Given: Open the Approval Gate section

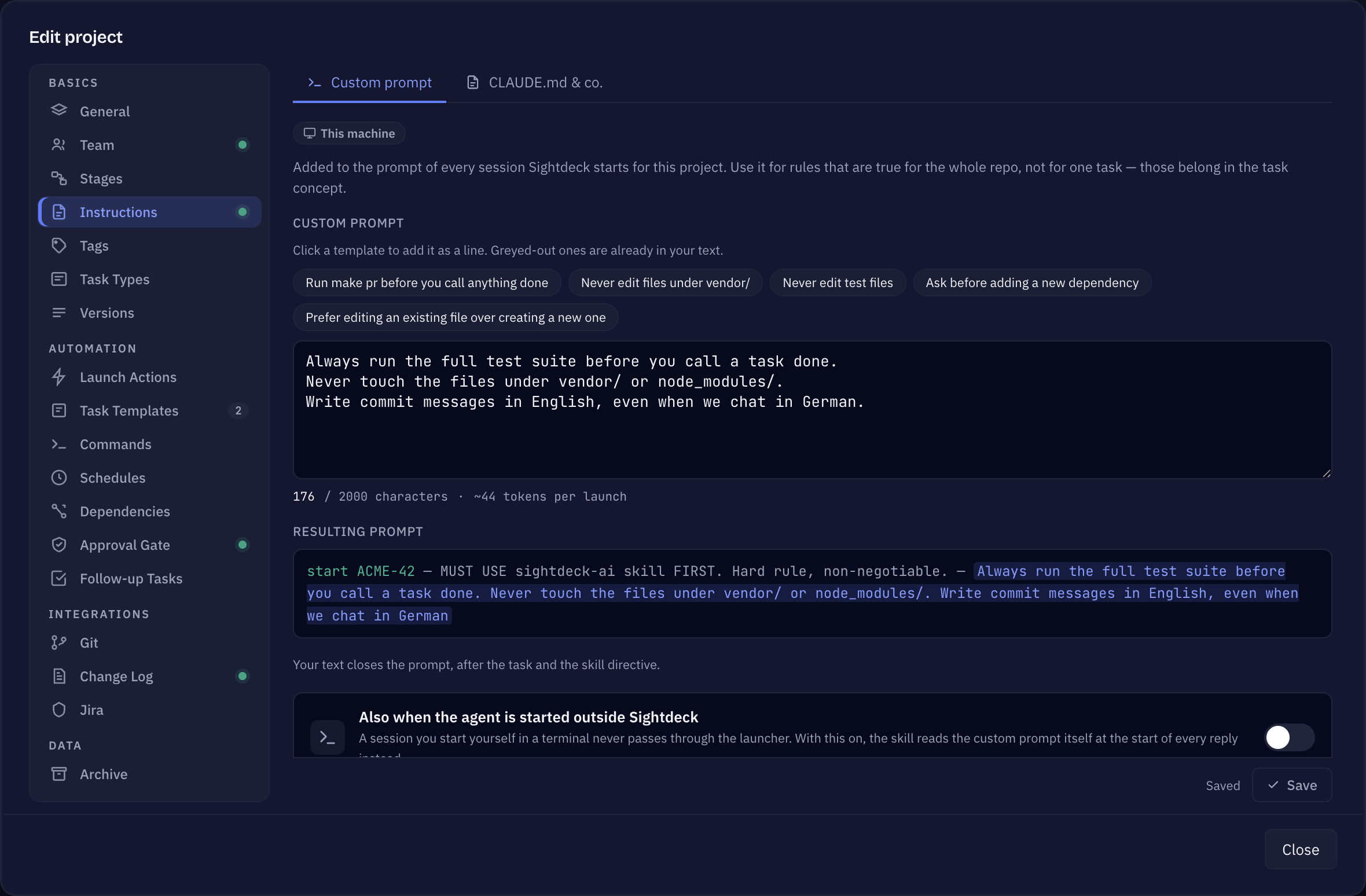Looking at the screenshot, I should pos(150,545).
